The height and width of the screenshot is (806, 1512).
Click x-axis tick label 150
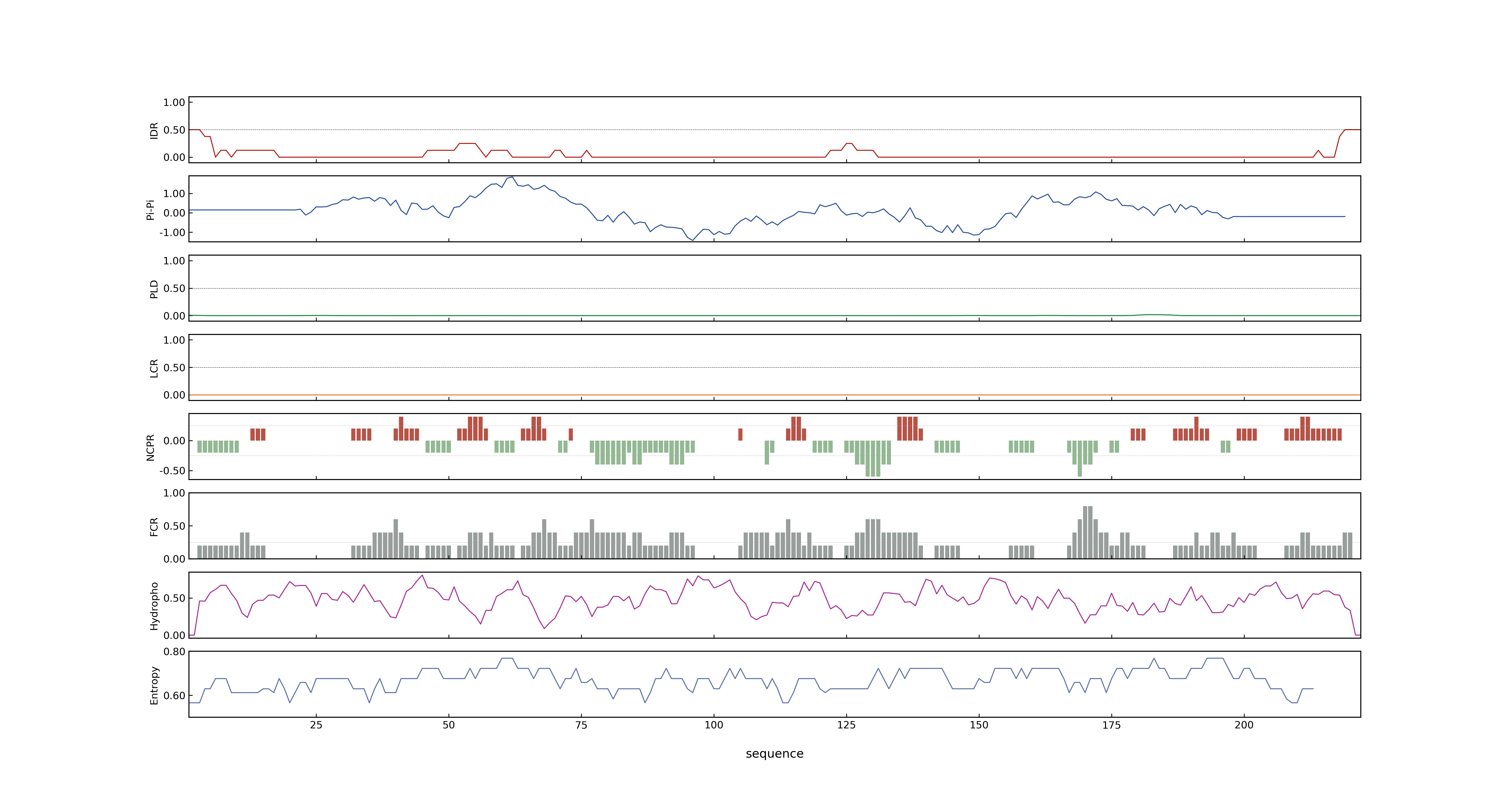coord(979,725)
